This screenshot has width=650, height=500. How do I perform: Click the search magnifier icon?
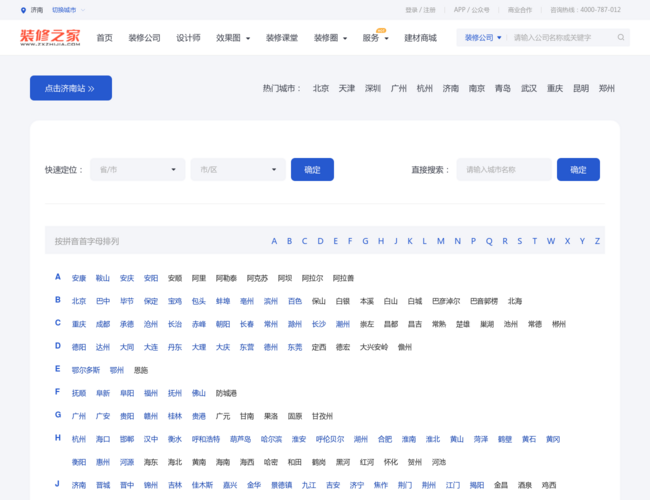point(621,38)
